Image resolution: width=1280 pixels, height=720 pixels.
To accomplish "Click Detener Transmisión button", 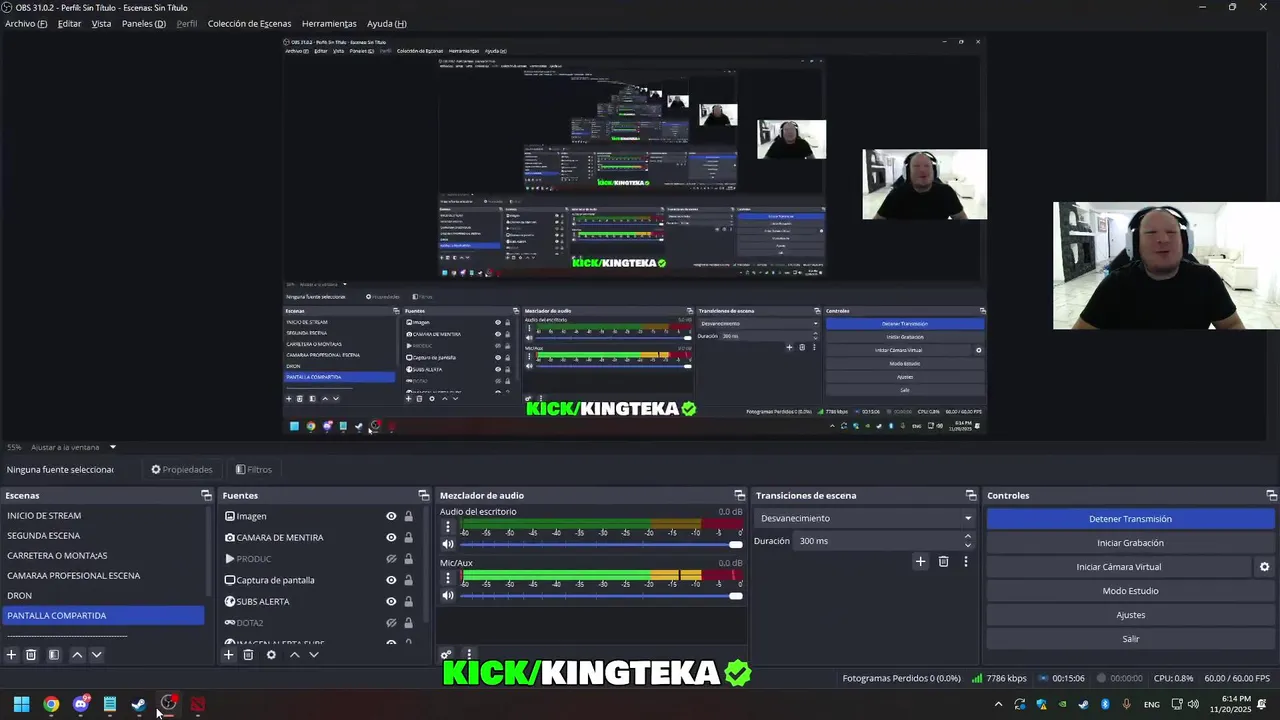I will tap(1130, 519).
